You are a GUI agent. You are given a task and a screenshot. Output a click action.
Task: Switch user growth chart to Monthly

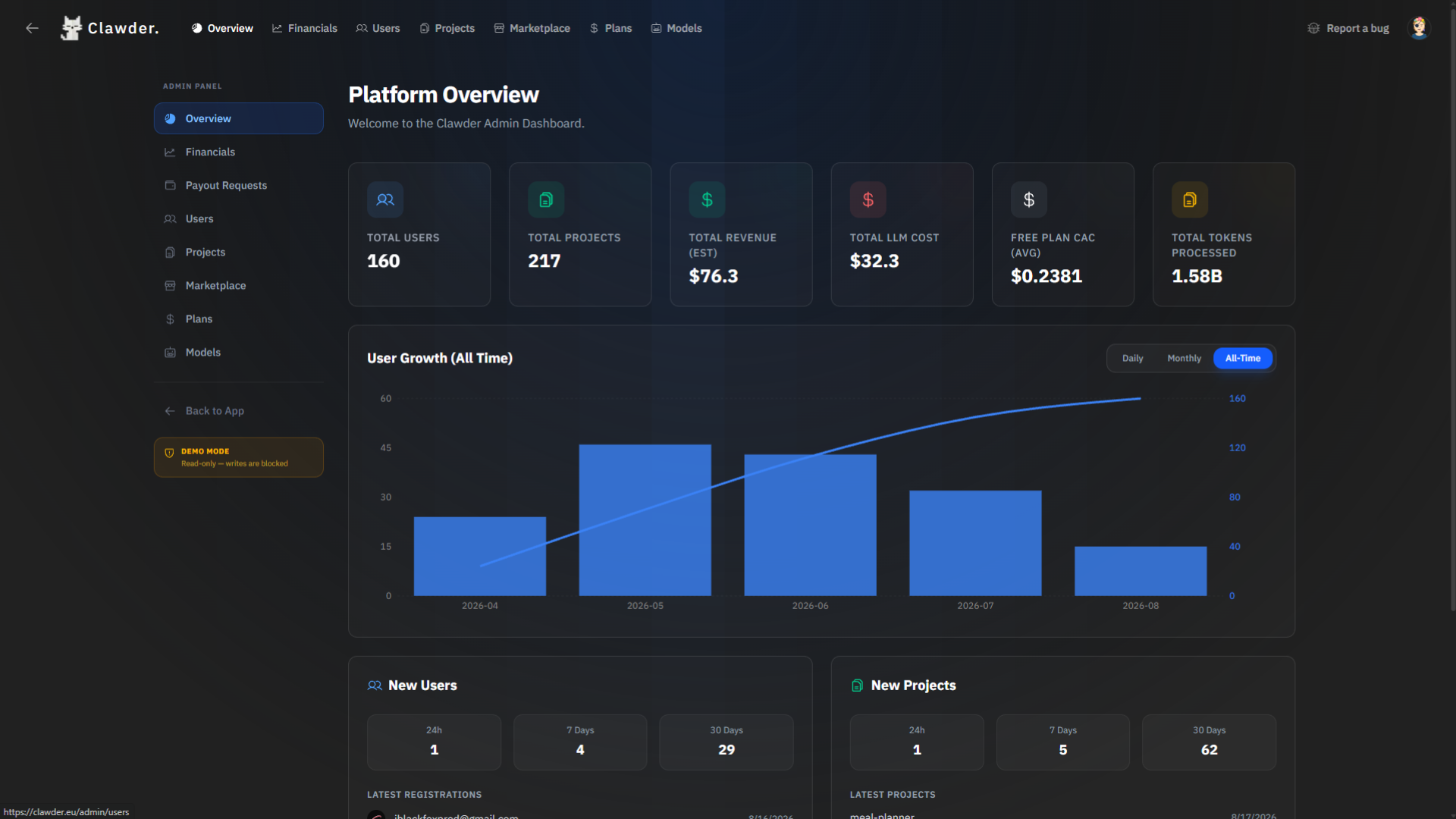pos(1184,358)
